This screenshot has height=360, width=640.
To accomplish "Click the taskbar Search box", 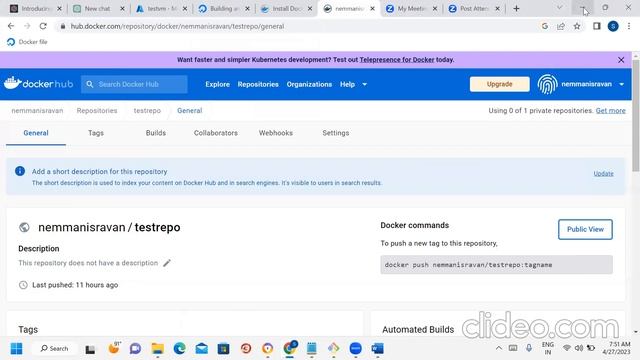I will coord(55,349).
